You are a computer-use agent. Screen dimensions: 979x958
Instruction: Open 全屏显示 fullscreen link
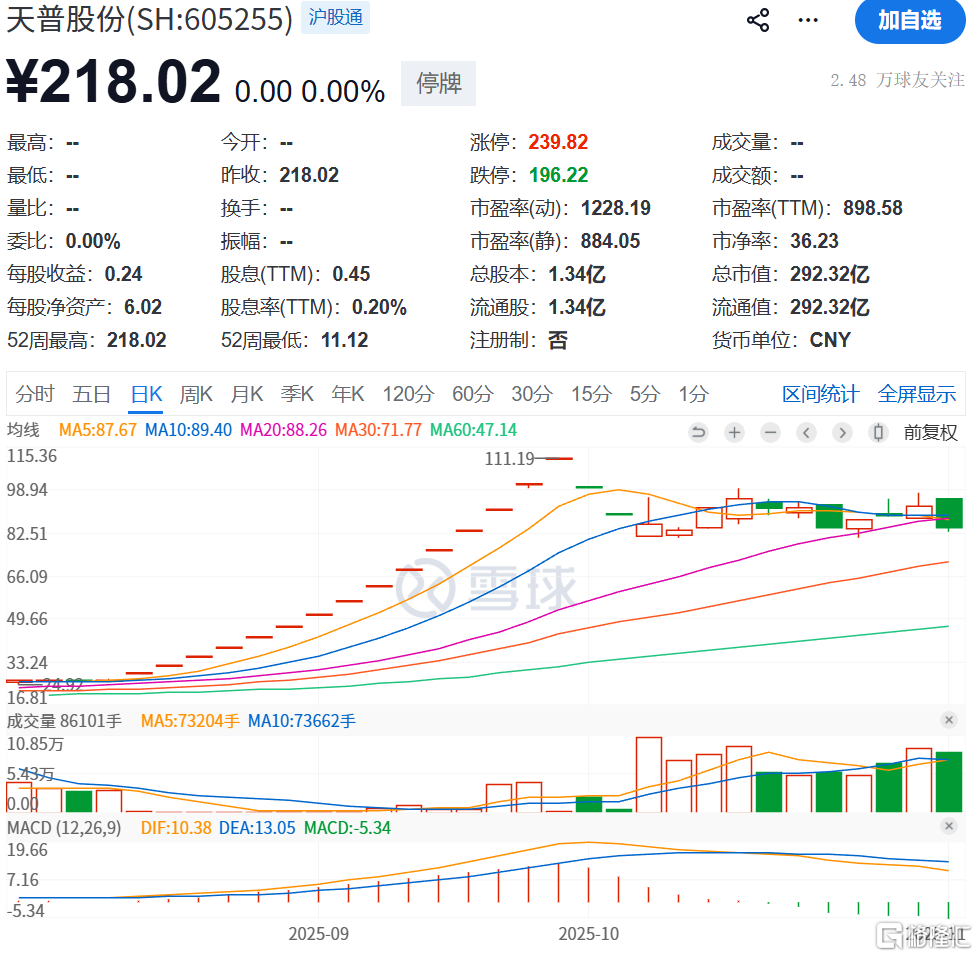(917, 394)
